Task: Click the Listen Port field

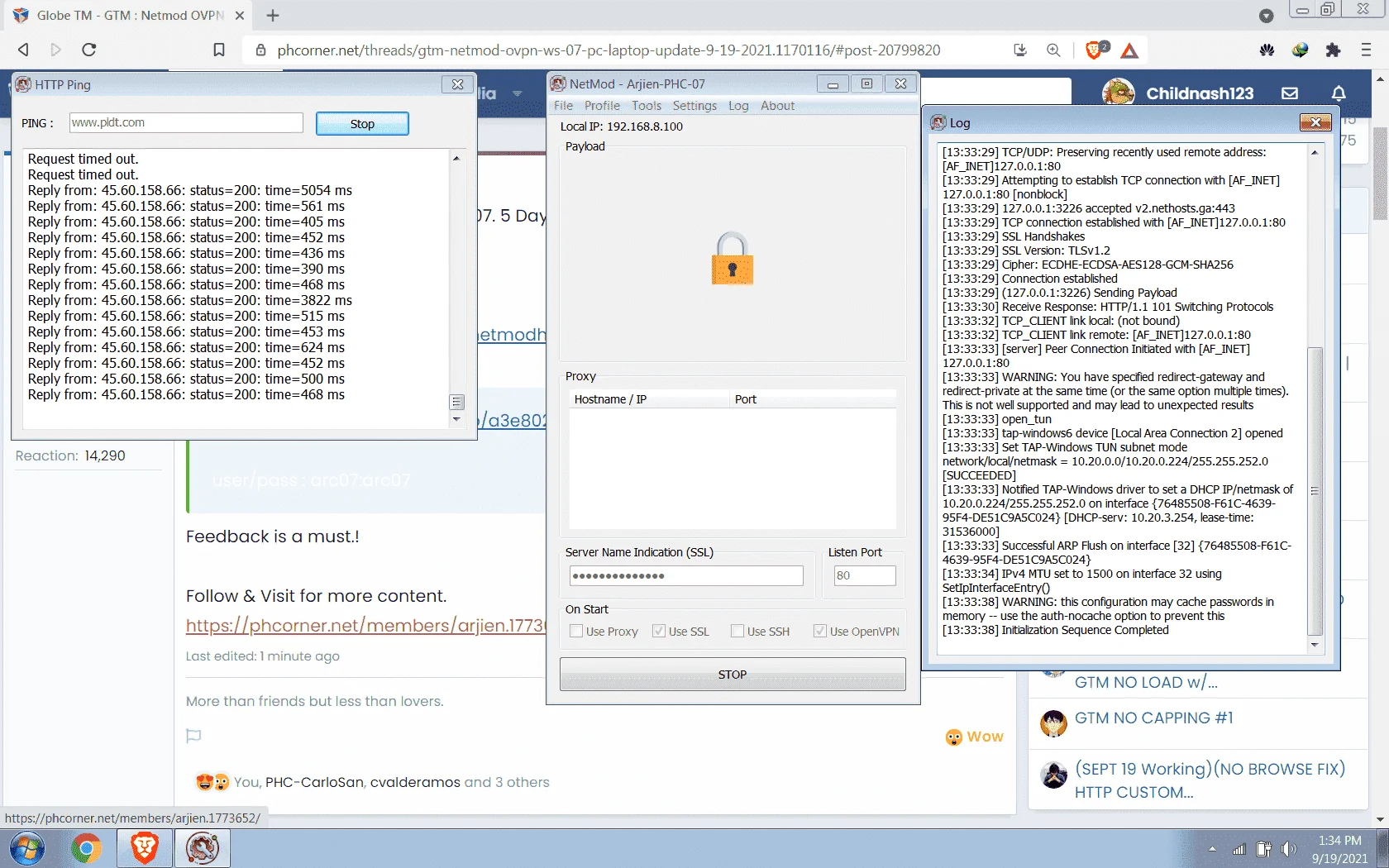Action: point(865,575)
